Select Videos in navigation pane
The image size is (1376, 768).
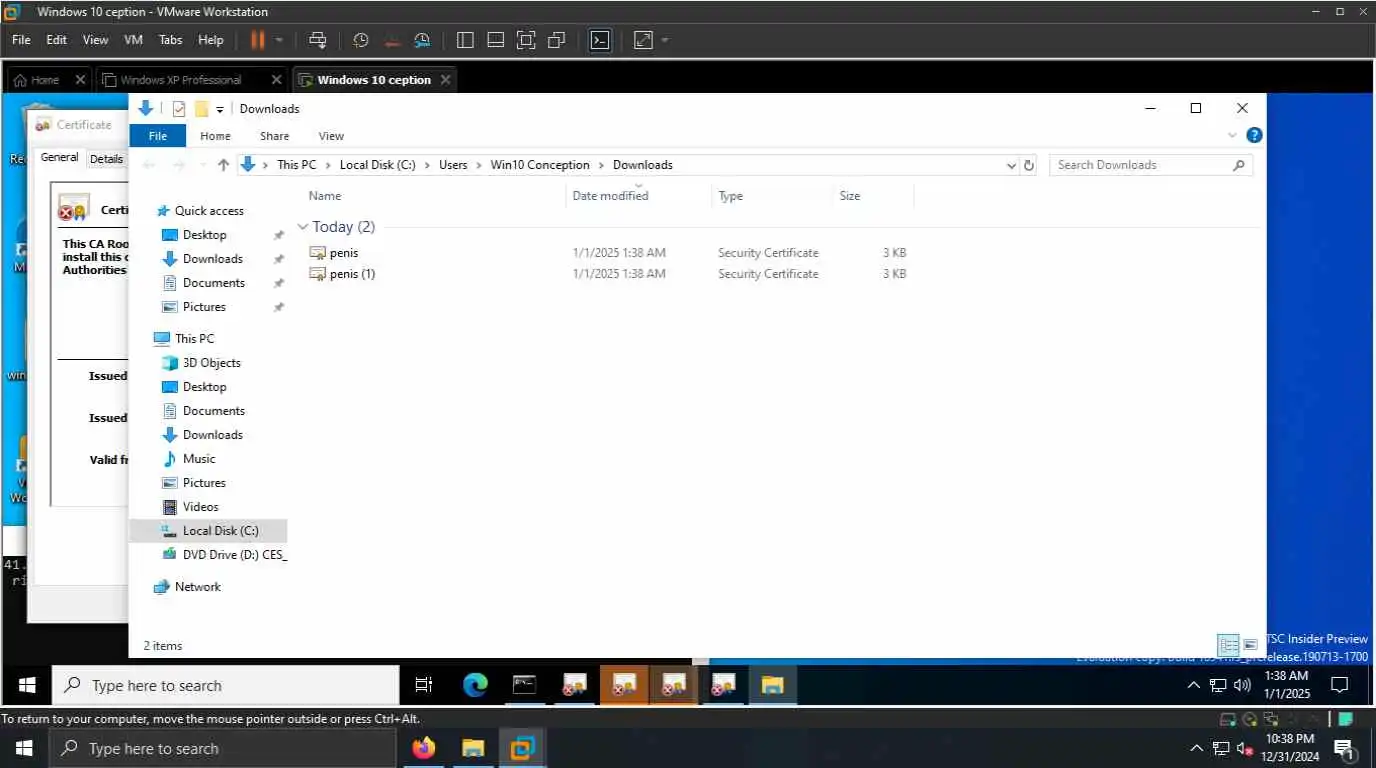200,507
